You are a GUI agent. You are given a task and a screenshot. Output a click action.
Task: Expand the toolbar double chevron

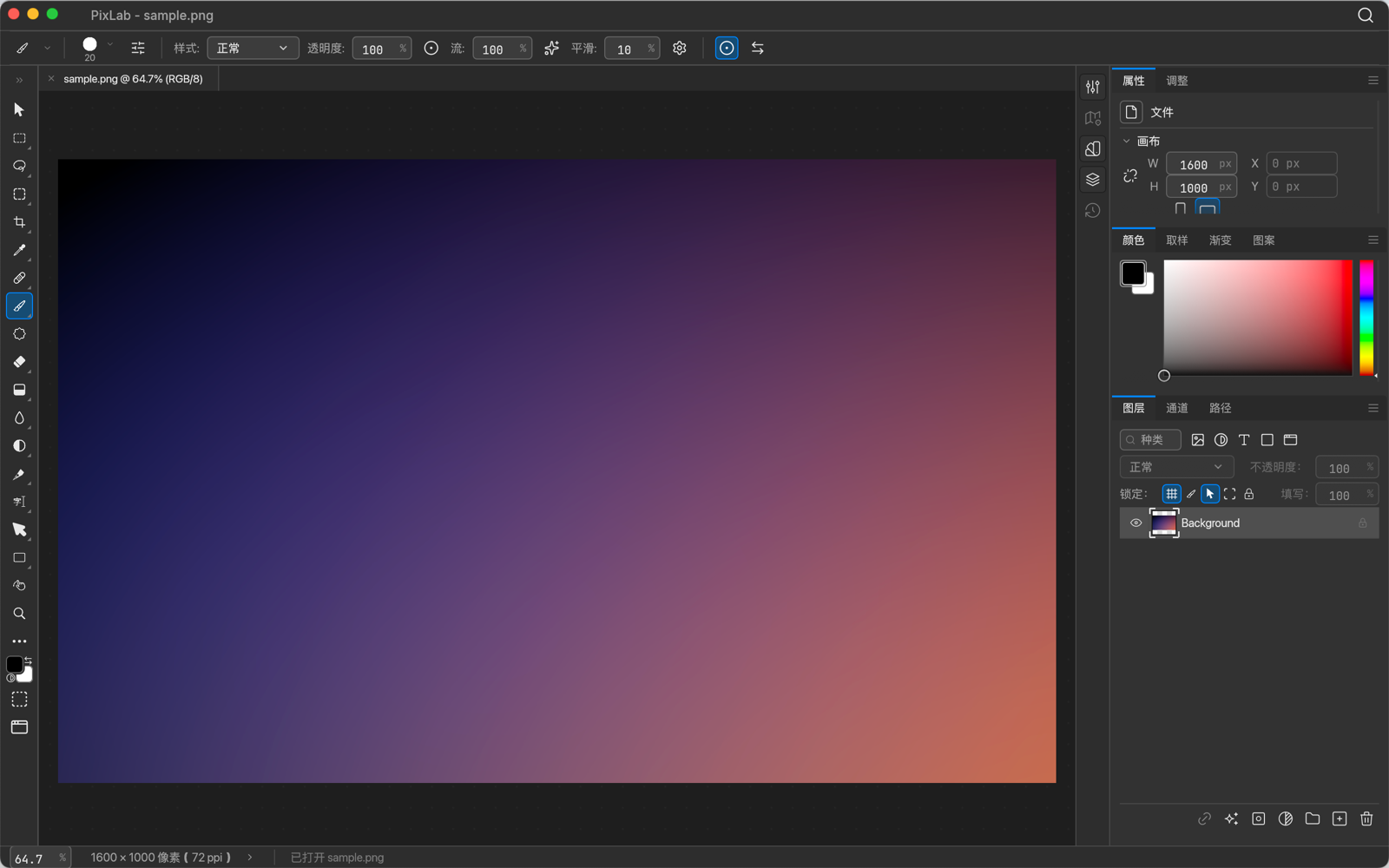19,80
